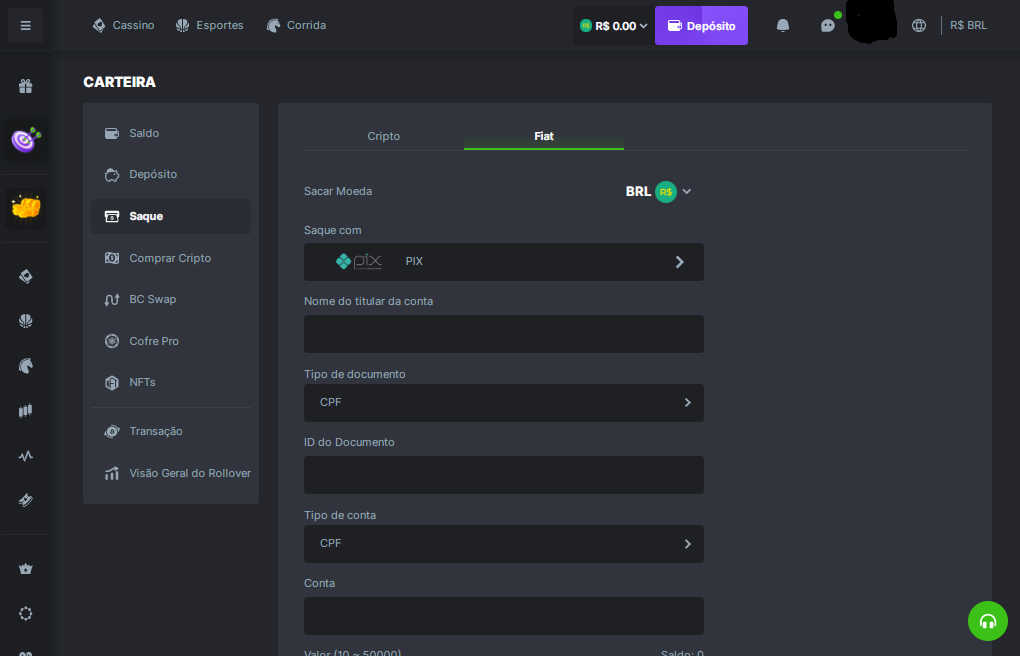The width and height of the screenshot is (1020, 656).
Task: Open Cofre Pro in wallet menu
Action: pyautogui.click(x=170, y=341)
